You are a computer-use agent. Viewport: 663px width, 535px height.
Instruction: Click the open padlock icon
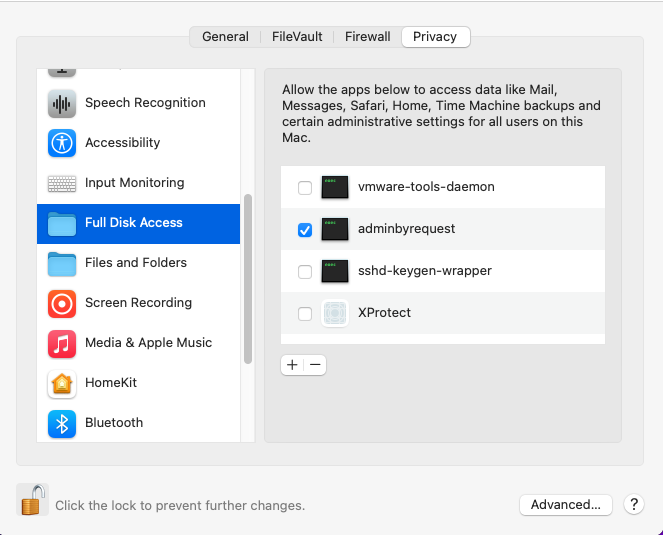point(33,500)
